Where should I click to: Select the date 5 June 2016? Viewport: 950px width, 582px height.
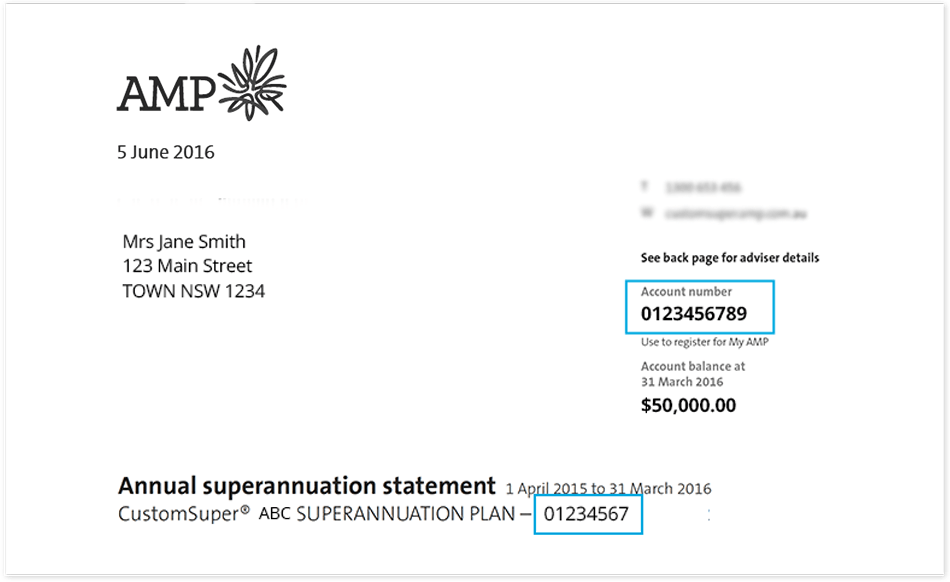[x=165, y=152]
